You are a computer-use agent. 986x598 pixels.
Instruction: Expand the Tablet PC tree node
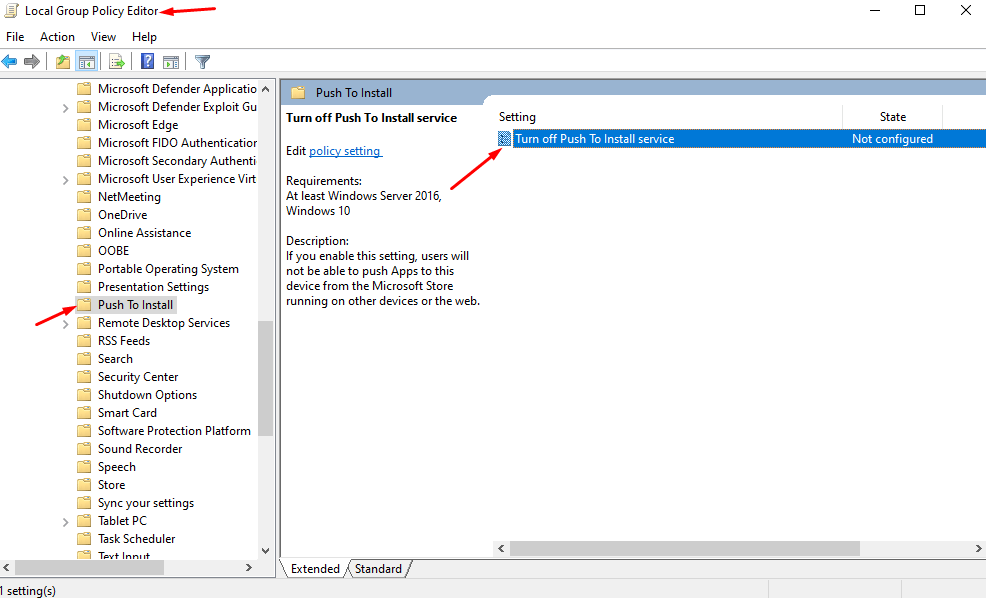coord(66,521)
